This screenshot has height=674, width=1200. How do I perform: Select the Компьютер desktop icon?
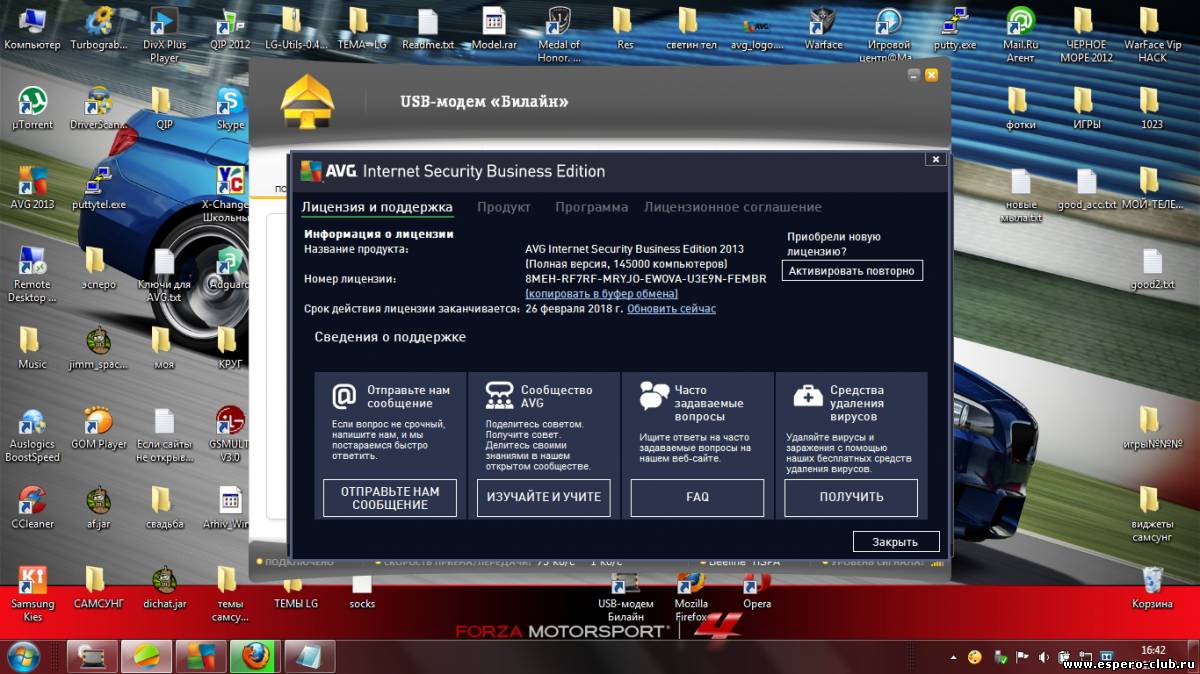click(x=32, y=30)
